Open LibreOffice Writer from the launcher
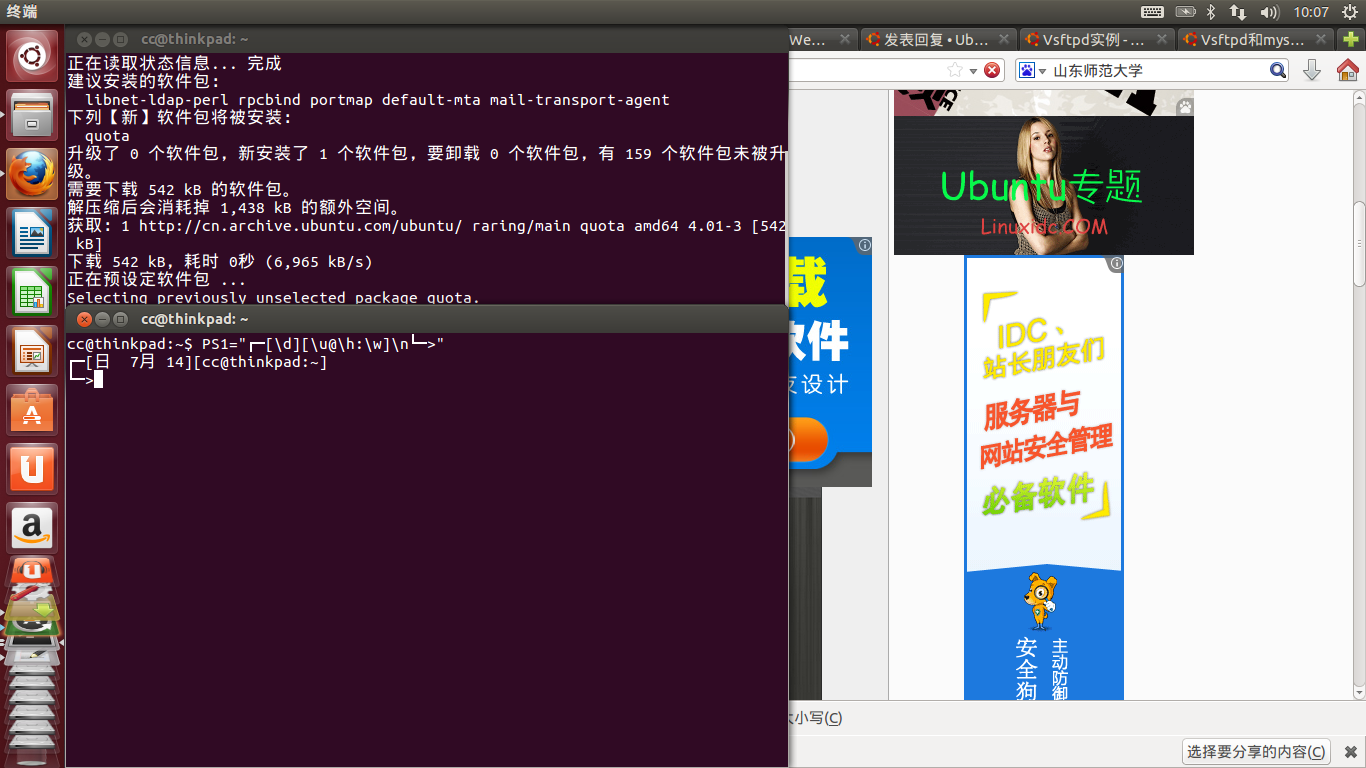The width and height of the screenshot is (1366, 768). (x=33, y=233)
